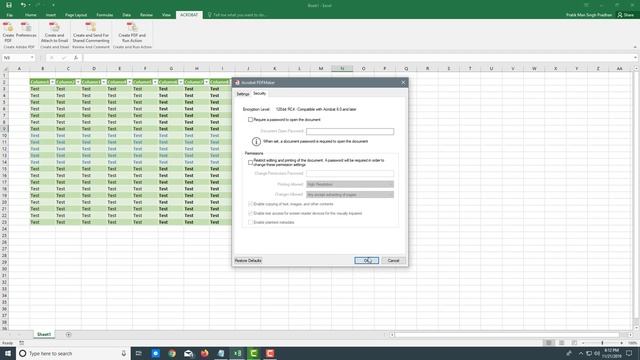Click the Undo icon in title bar
This screenshot has width=640, height=360.
(23, 5)
